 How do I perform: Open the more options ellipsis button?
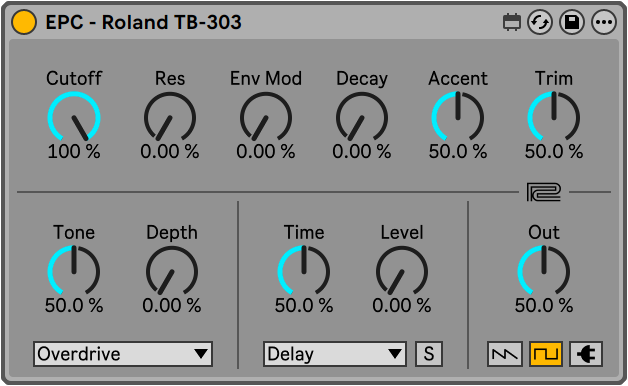click(x=604, y=22)
